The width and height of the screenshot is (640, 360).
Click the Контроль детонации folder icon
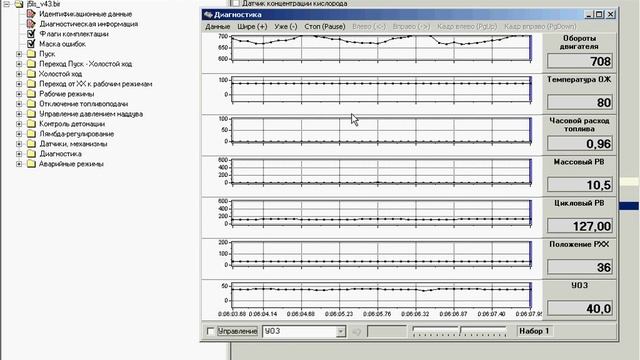click(31, 124)
